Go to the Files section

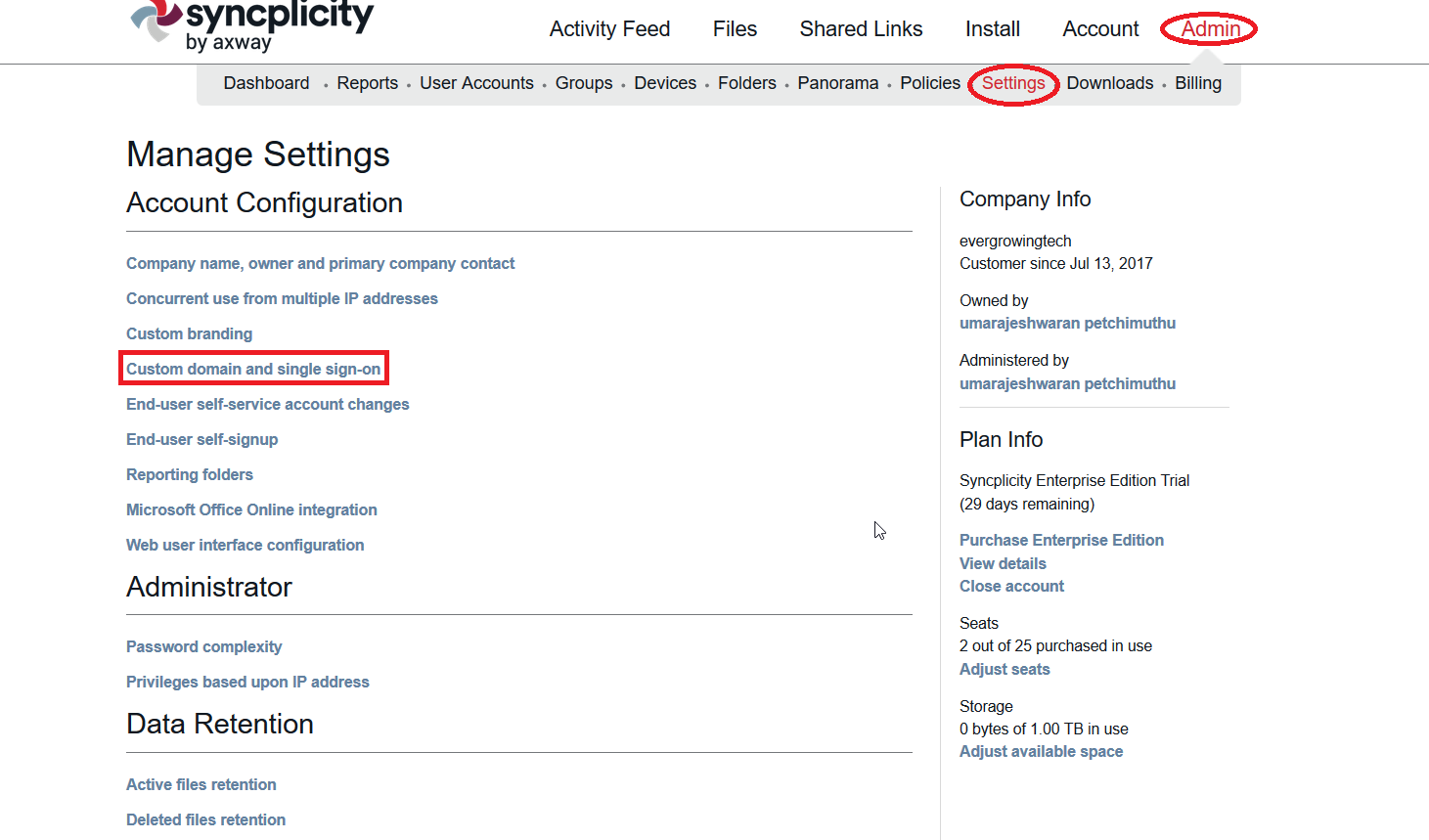pos(735,29)
